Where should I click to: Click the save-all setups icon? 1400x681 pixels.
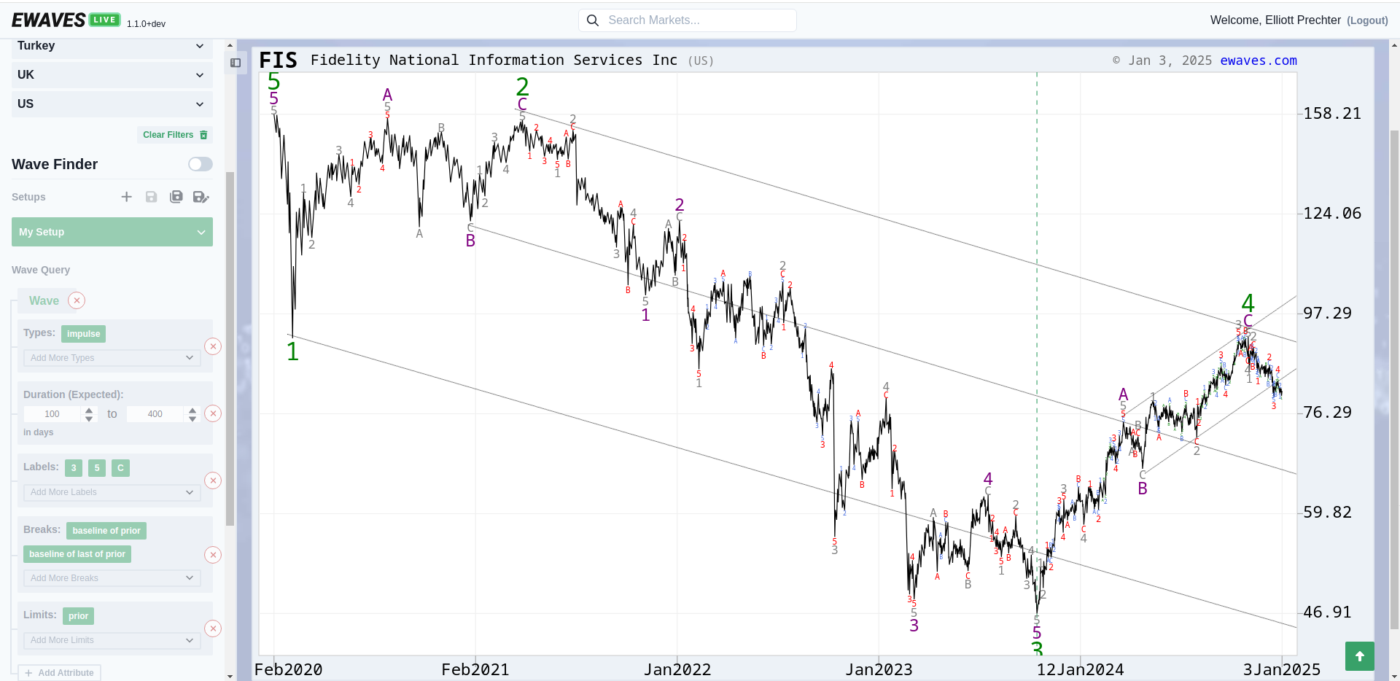tap(176, 197)
